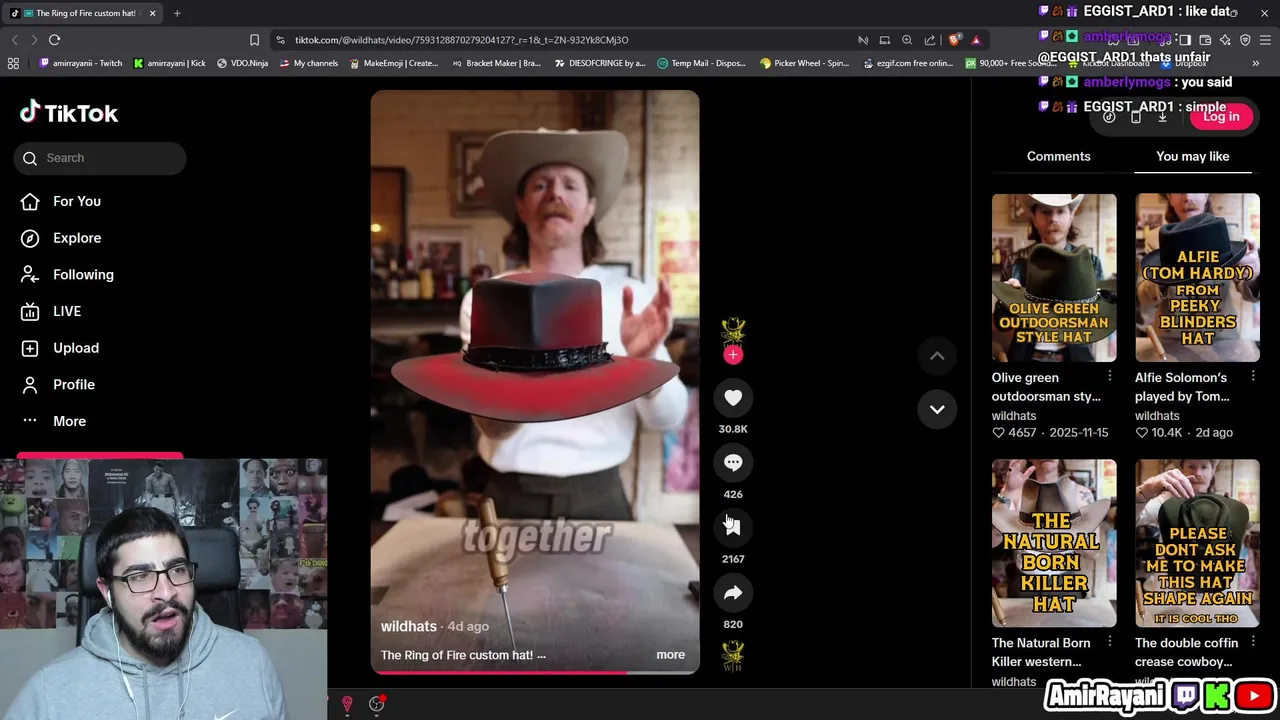Click the zoom magnifier icon in address bar
This screenshot has width=1280, height=720.
907,40
